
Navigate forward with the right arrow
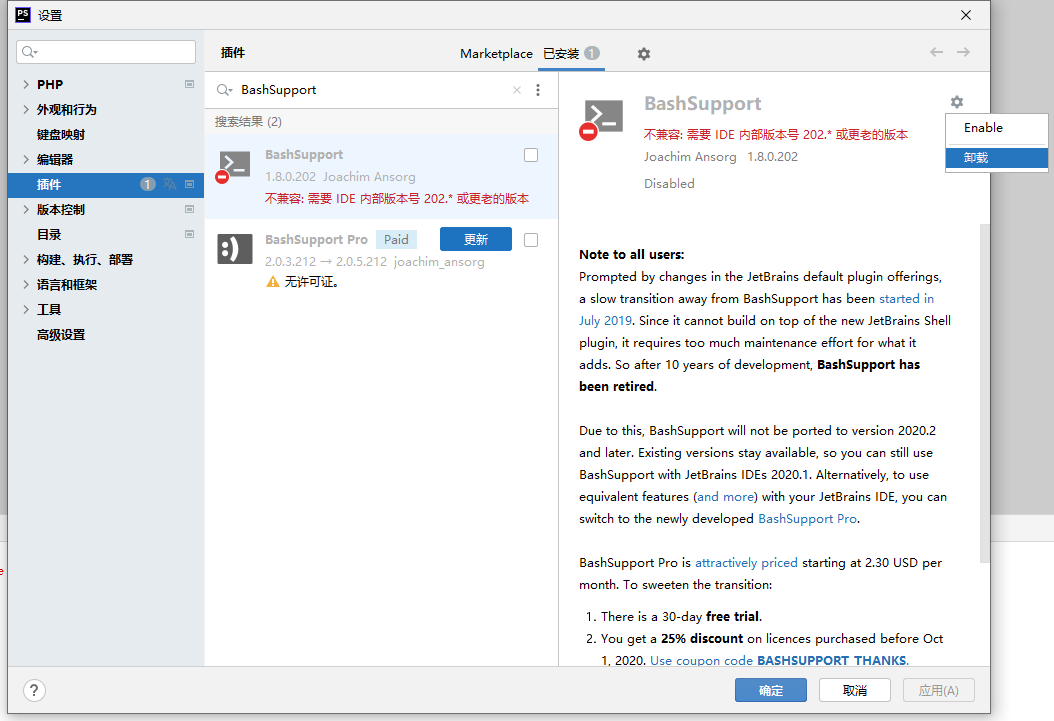click(x=963, y=52)
